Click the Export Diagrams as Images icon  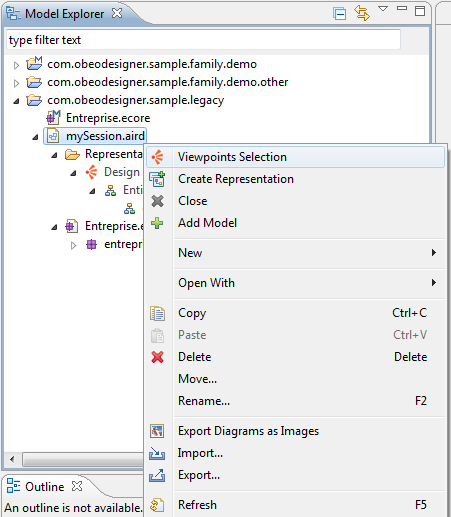click(x=157, y=431)
